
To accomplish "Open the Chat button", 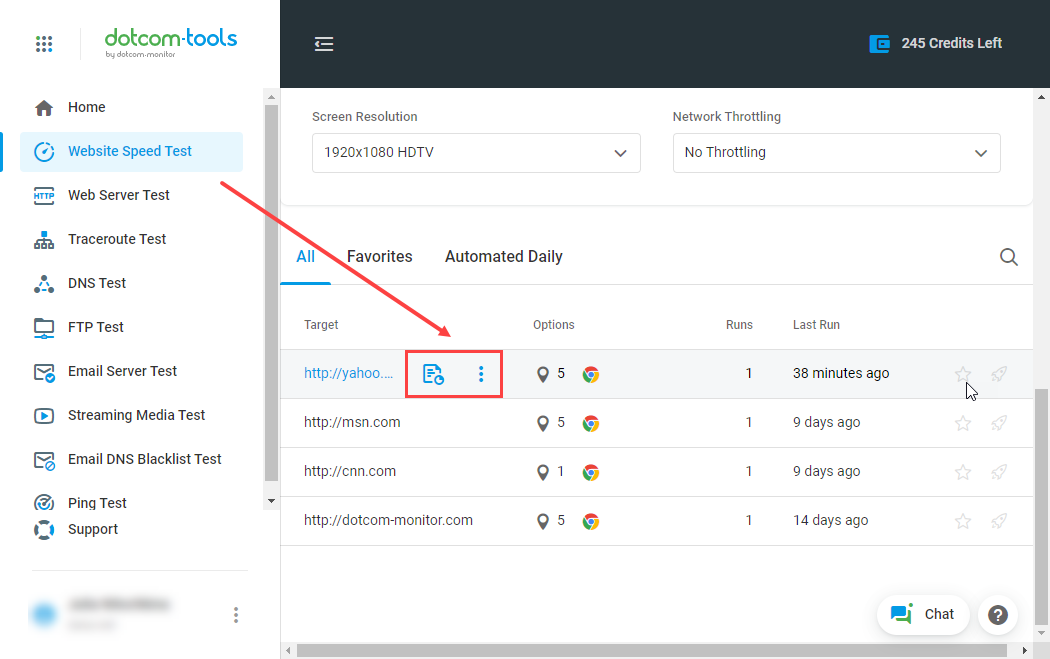I will pos(923,615).
